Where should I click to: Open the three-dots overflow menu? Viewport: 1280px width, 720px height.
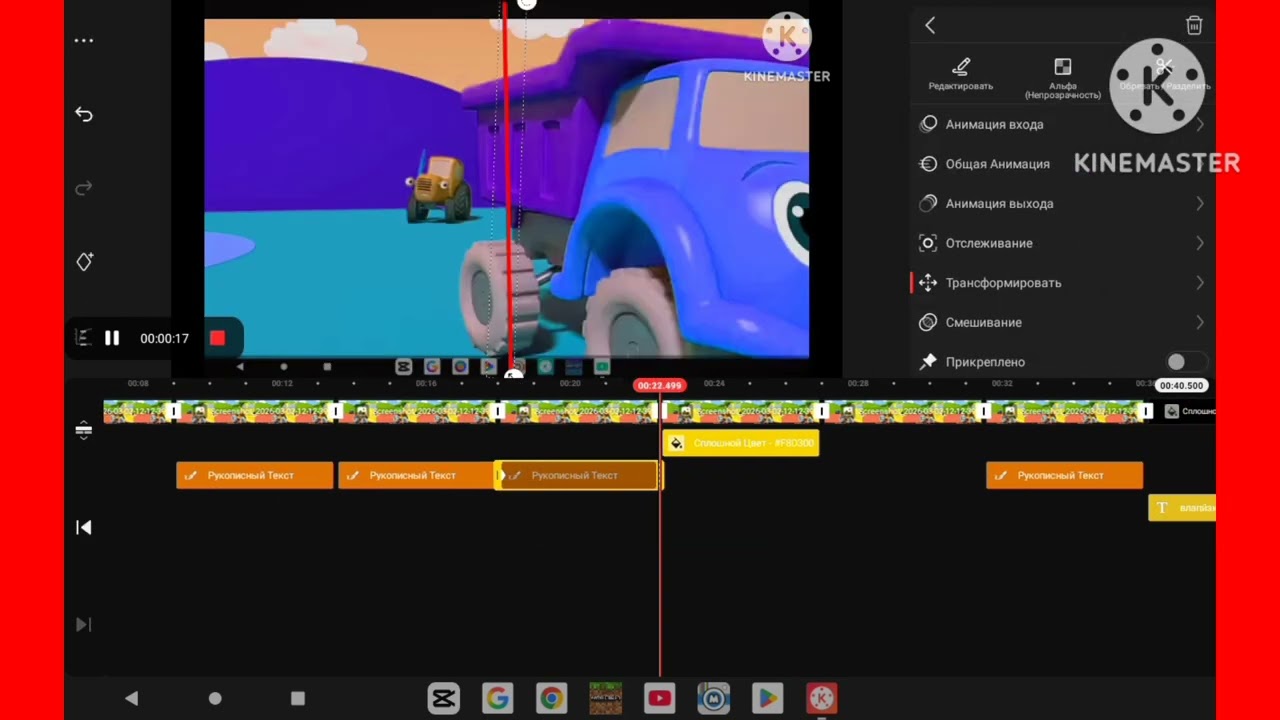point(84,41)
